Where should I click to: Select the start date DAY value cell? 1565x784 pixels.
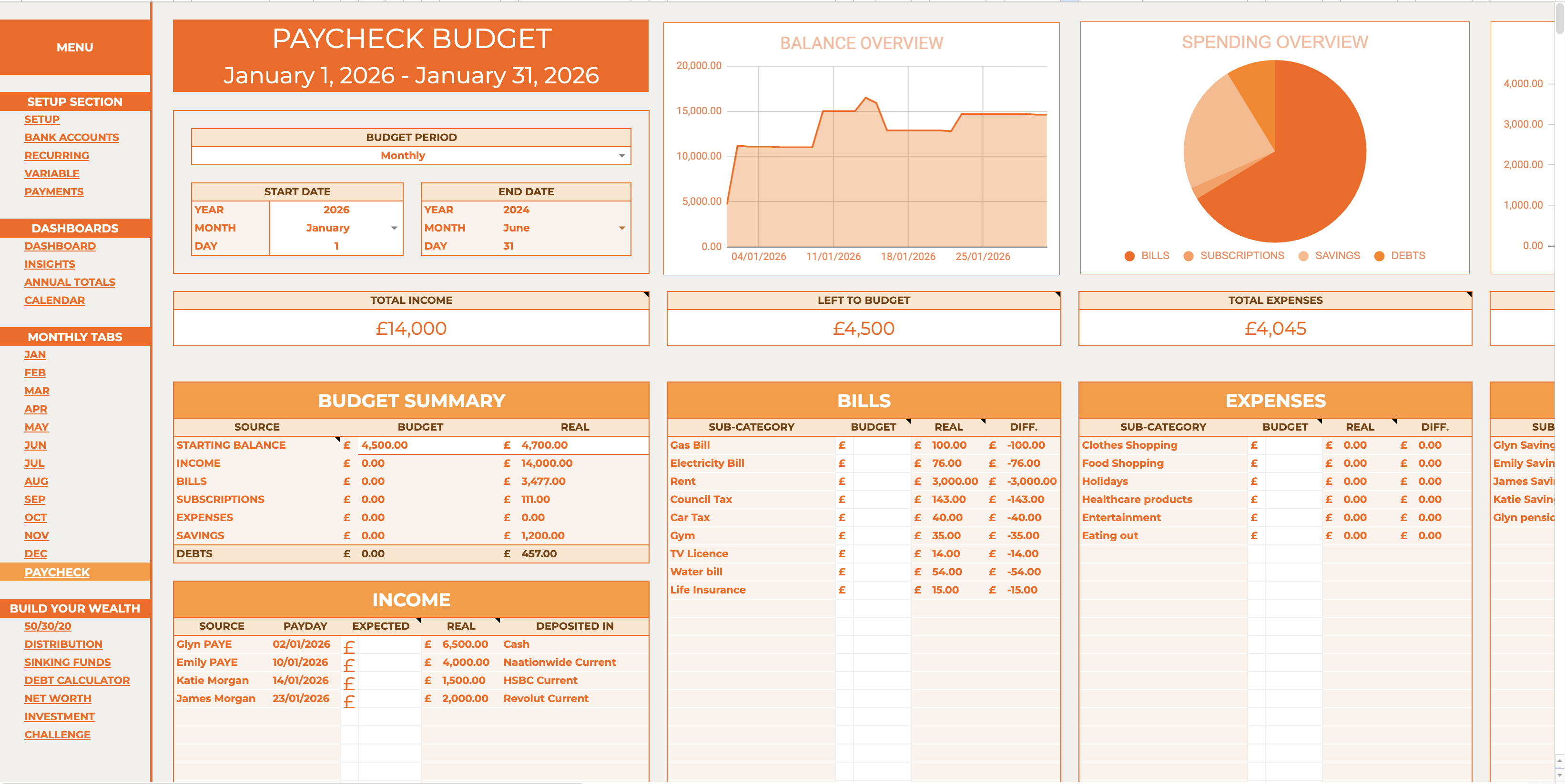tap(336, 247)
